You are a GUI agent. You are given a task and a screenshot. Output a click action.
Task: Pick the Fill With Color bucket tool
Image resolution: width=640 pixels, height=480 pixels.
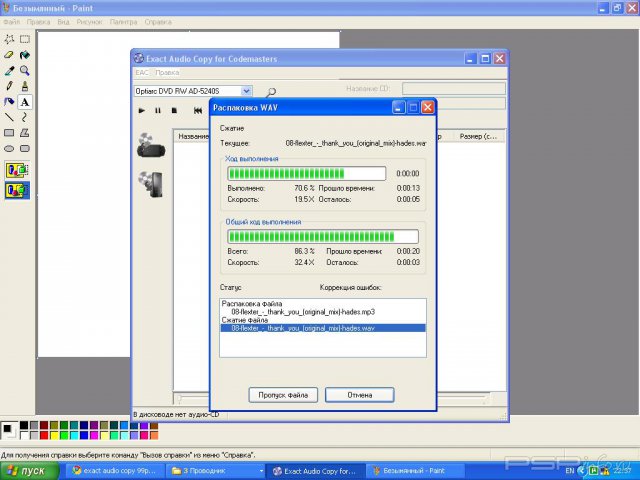click(25, 55)
